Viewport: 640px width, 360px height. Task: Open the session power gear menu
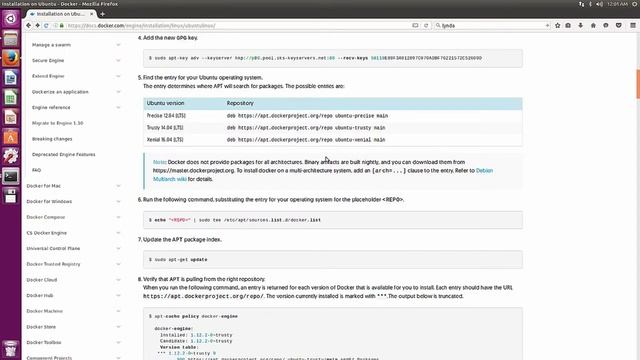coord(635,4)
